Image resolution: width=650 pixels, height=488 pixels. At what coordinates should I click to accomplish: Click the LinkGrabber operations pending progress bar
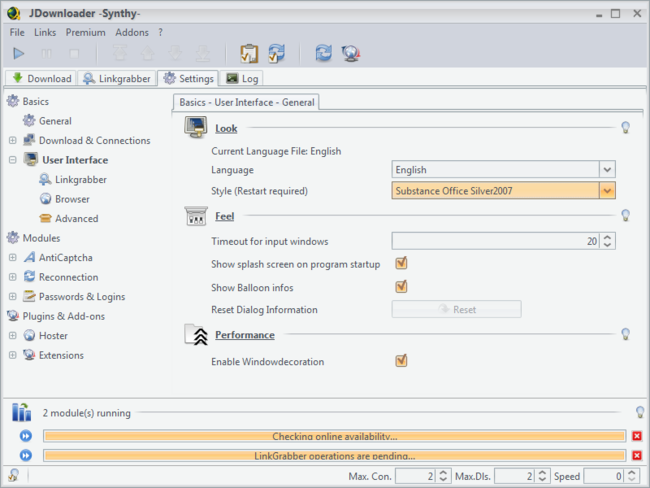point(335,456)
